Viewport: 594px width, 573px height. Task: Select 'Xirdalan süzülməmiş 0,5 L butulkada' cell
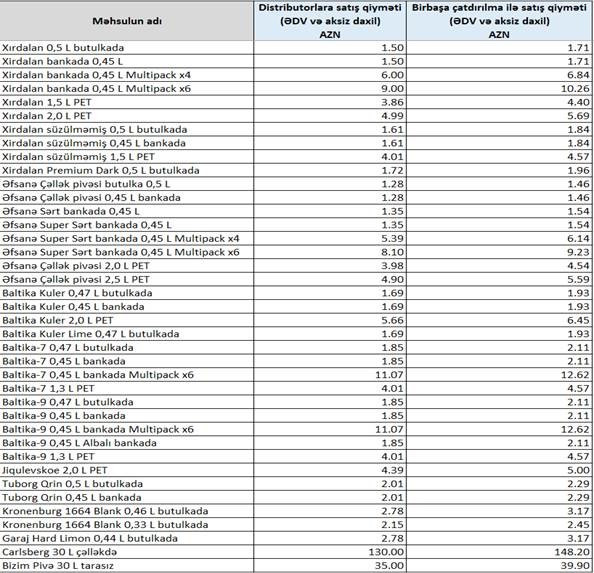click(127, 130)
